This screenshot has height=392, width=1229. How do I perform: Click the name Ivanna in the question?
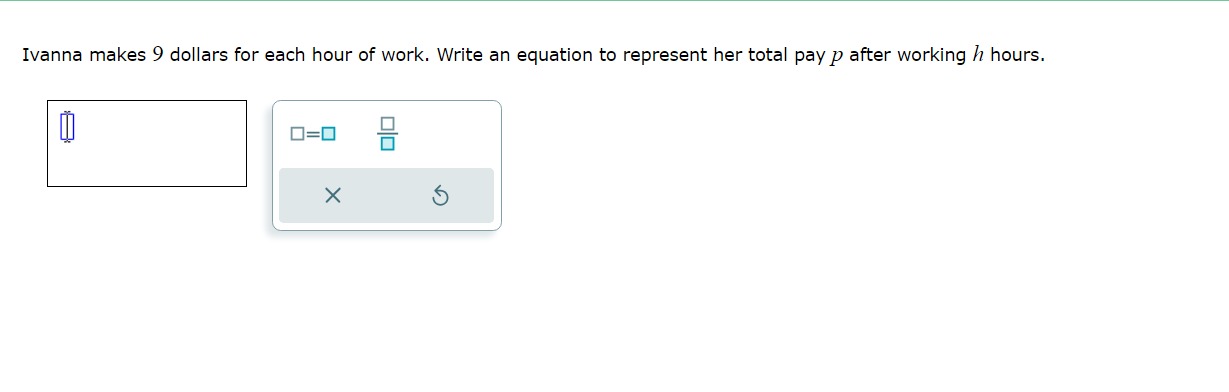coord(53,55)
